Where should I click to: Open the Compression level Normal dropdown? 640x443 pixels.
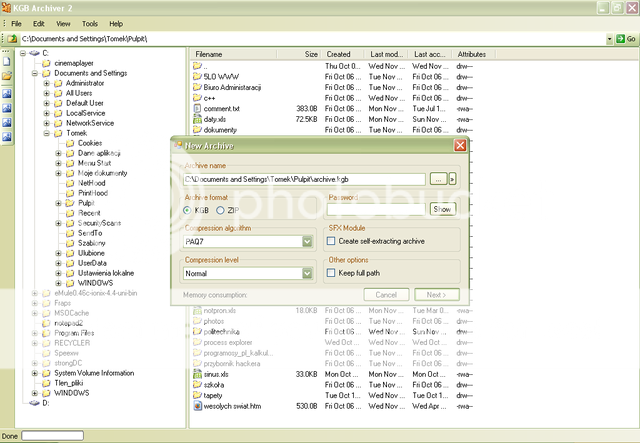(x=307, y=274)
